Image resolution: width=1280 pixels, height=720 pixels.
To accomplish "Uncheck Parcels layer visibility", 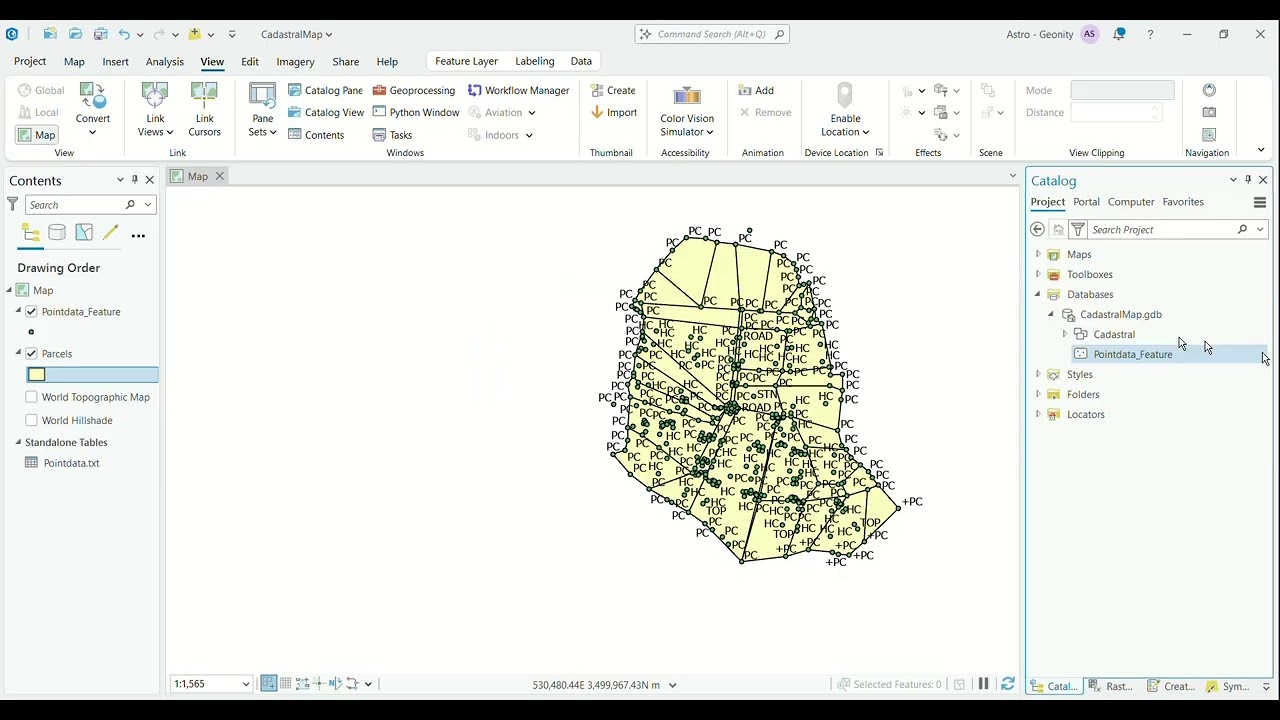I will pos(32,354).
